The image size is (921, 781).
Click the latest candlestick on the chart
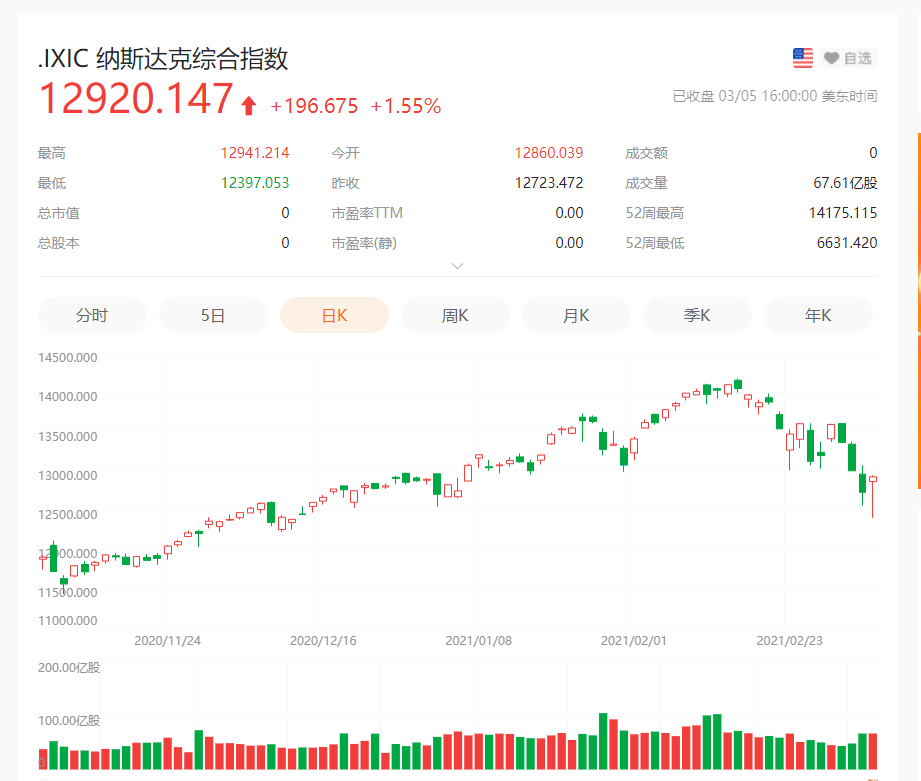coord(873,481)
